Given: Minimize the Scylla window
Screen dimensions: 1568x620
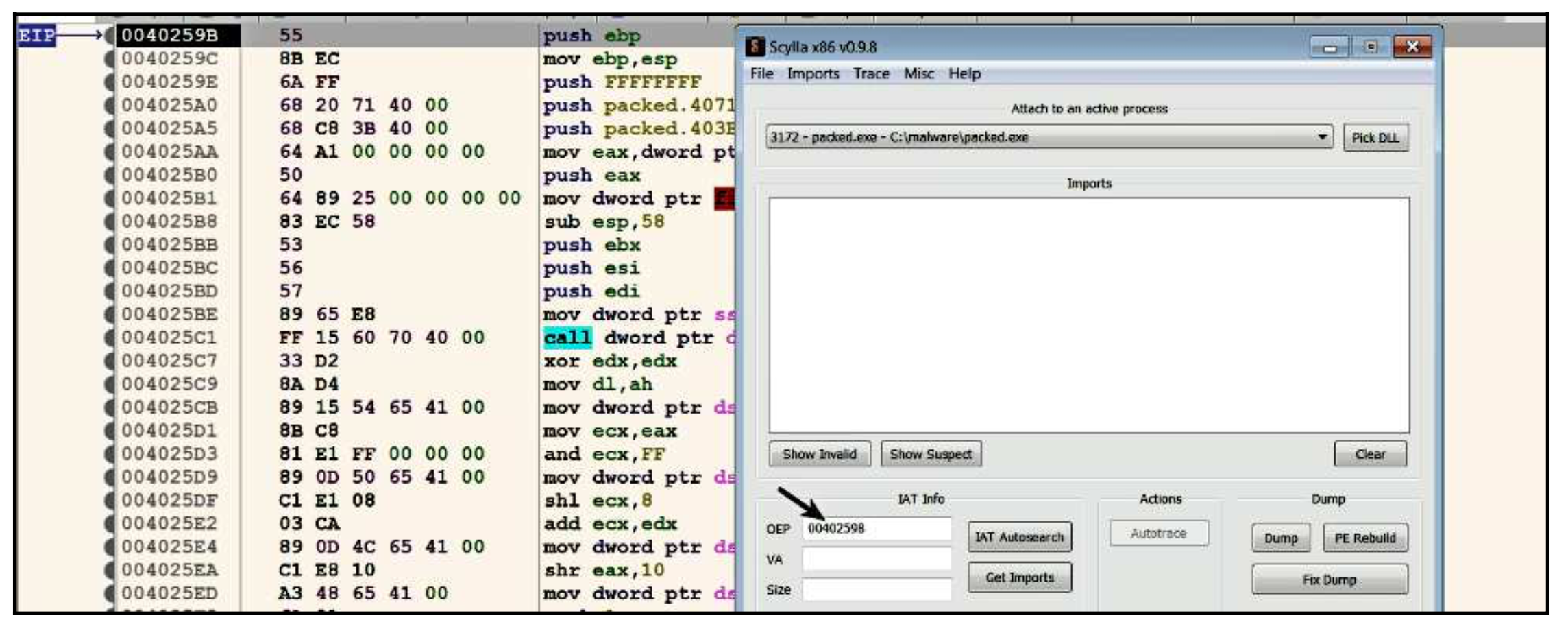Looking at the screenshot, I should [1330, 47].
